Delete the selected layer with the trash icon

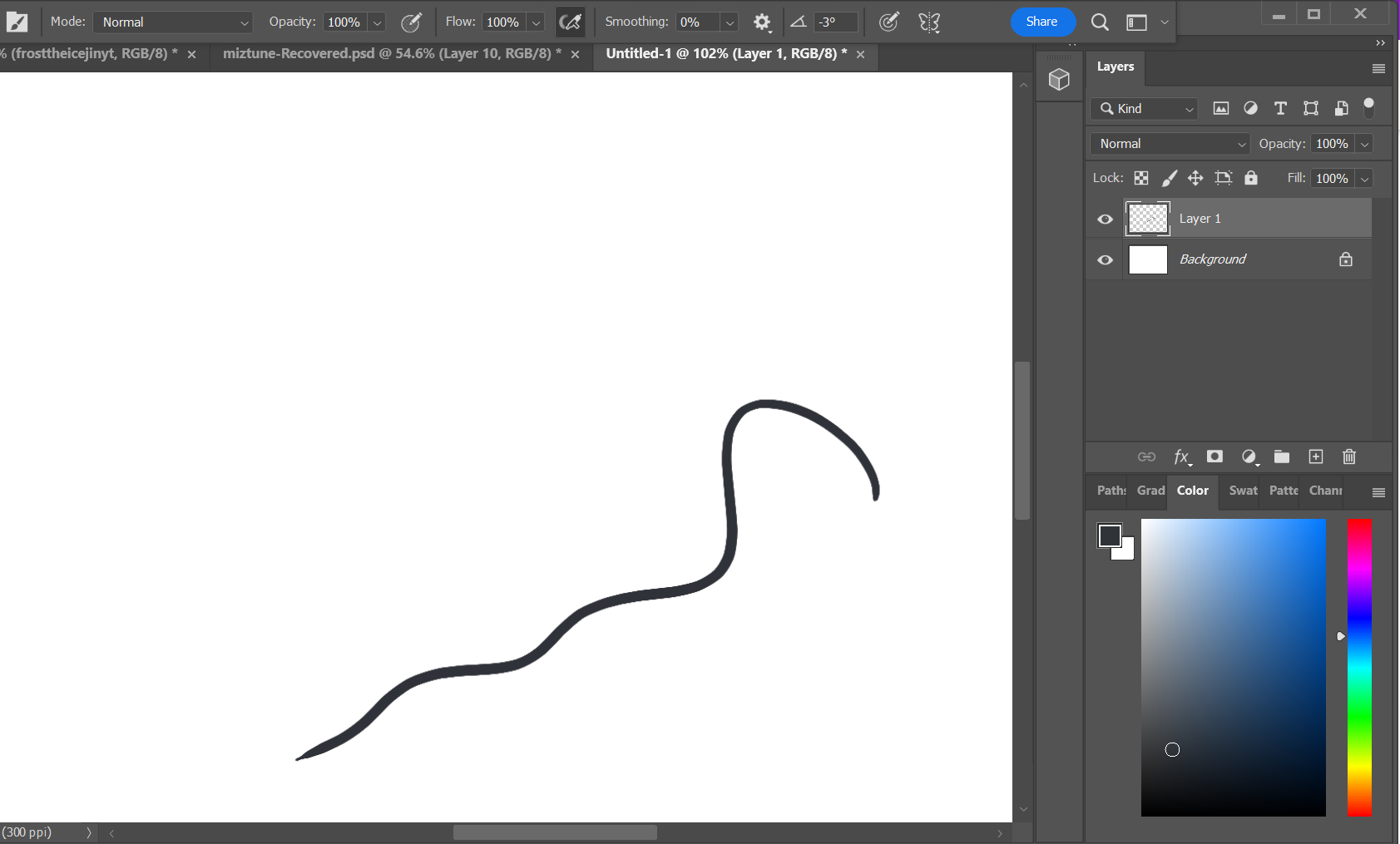1348,457
